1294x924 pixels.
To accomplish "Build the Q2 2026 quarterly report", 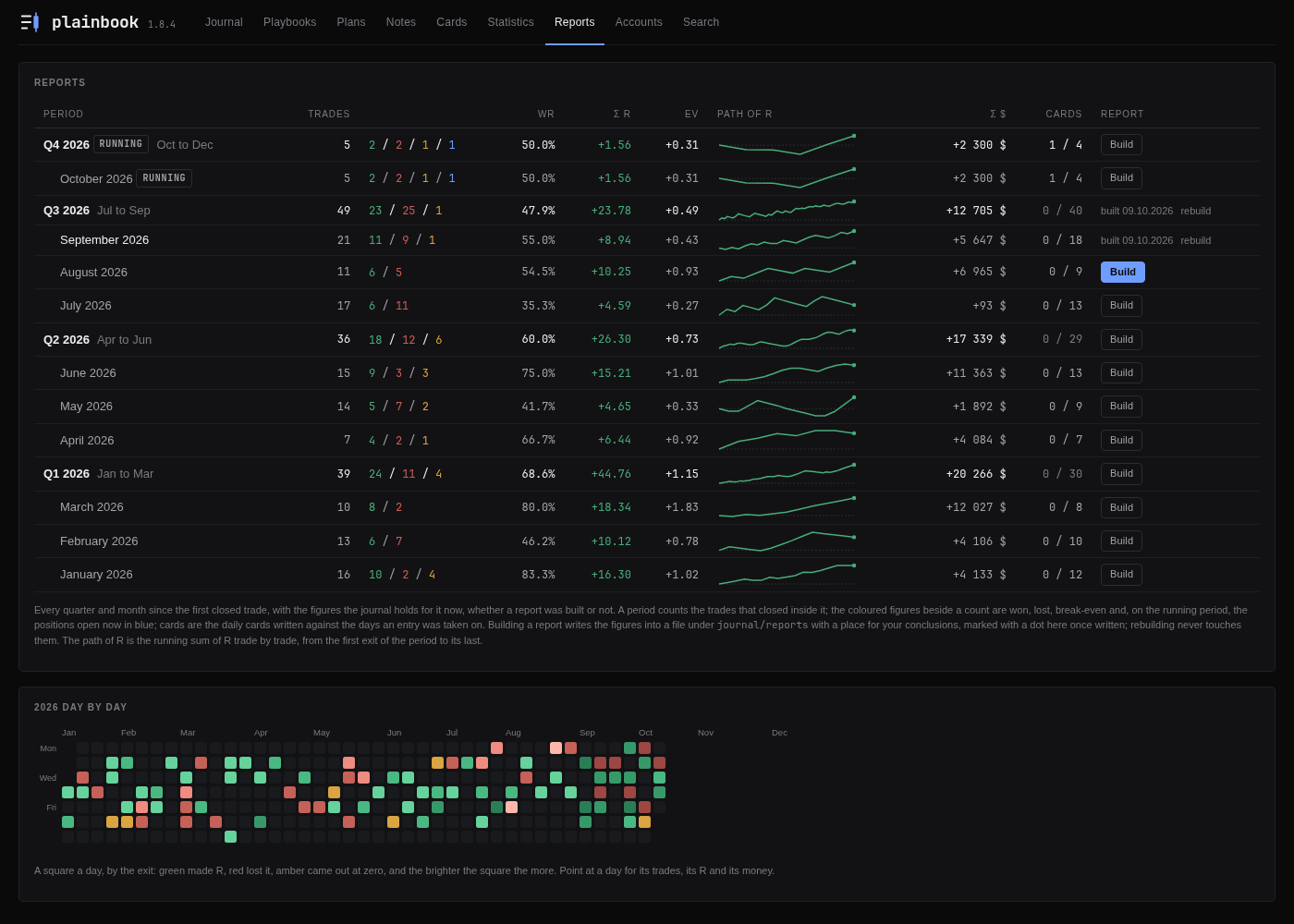I will pos(1121,339).
